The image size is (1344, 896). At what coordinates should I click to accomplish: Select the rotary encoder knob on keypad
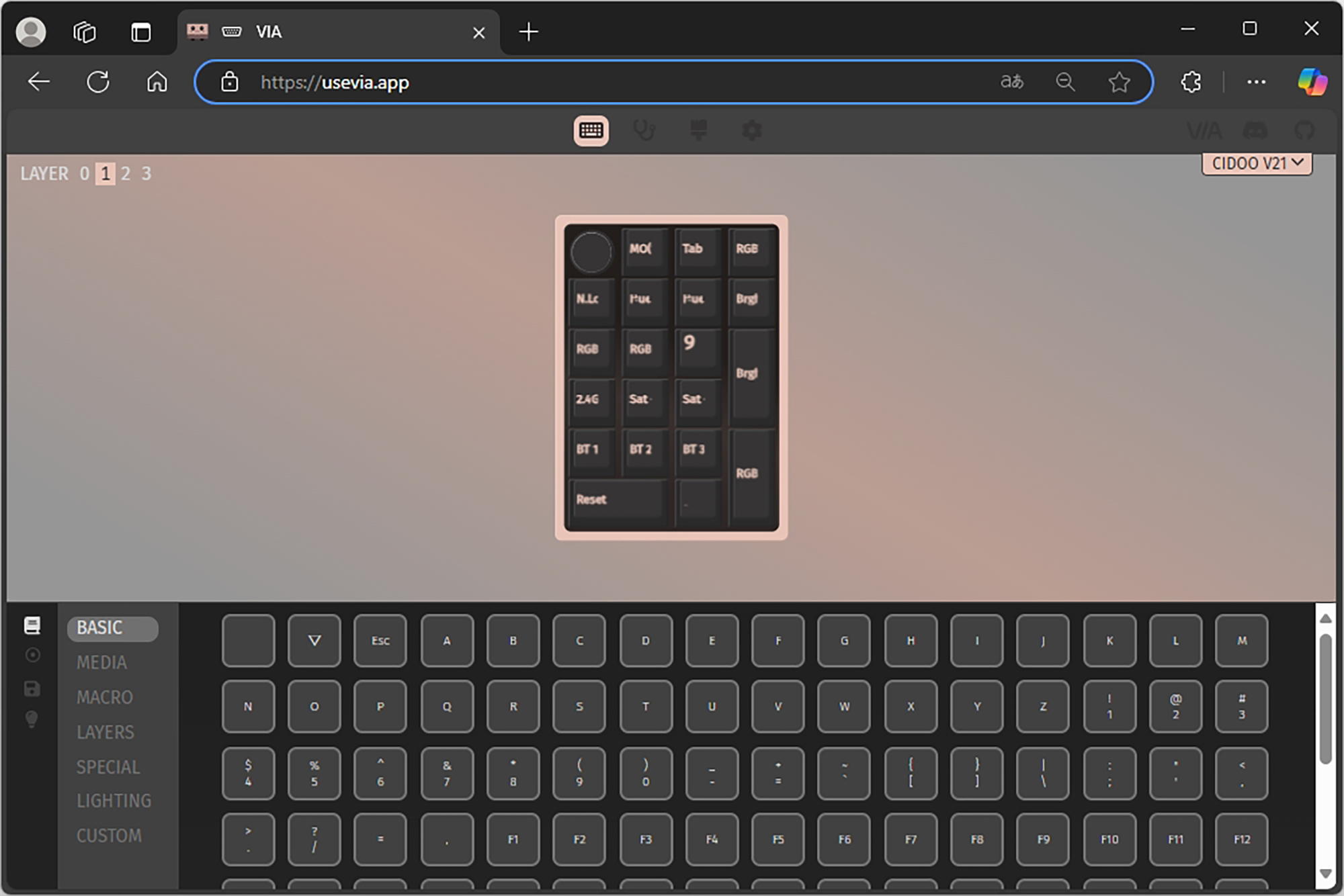click(x=591, y=253)
